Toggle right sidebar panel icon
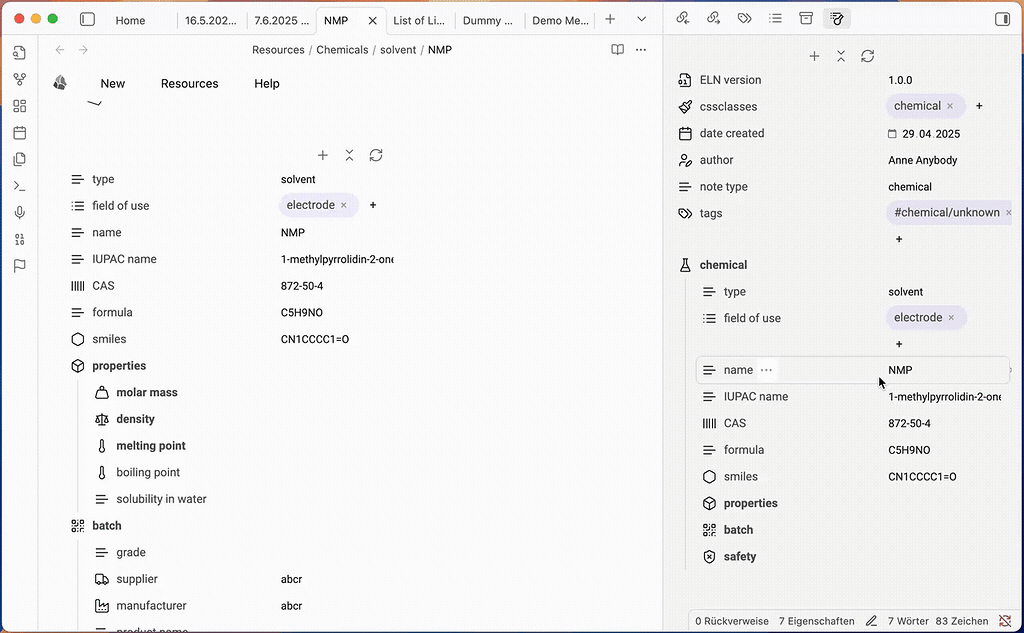The width and height of the screenshot is (1024, 633). tap(1002, 19)
